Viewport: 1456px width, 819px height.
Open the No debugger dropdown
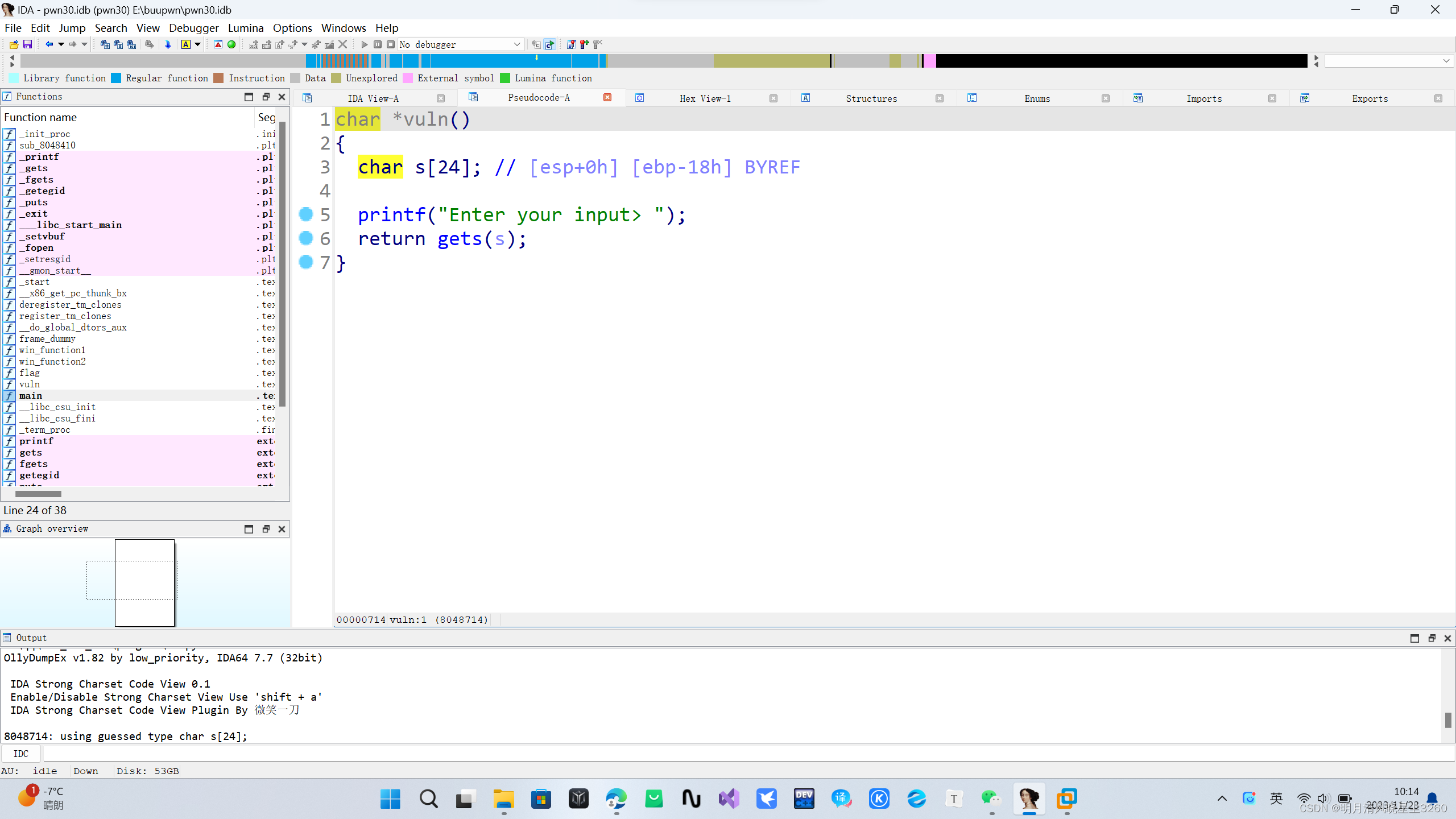pyautogui.click(x=516, y=44)
